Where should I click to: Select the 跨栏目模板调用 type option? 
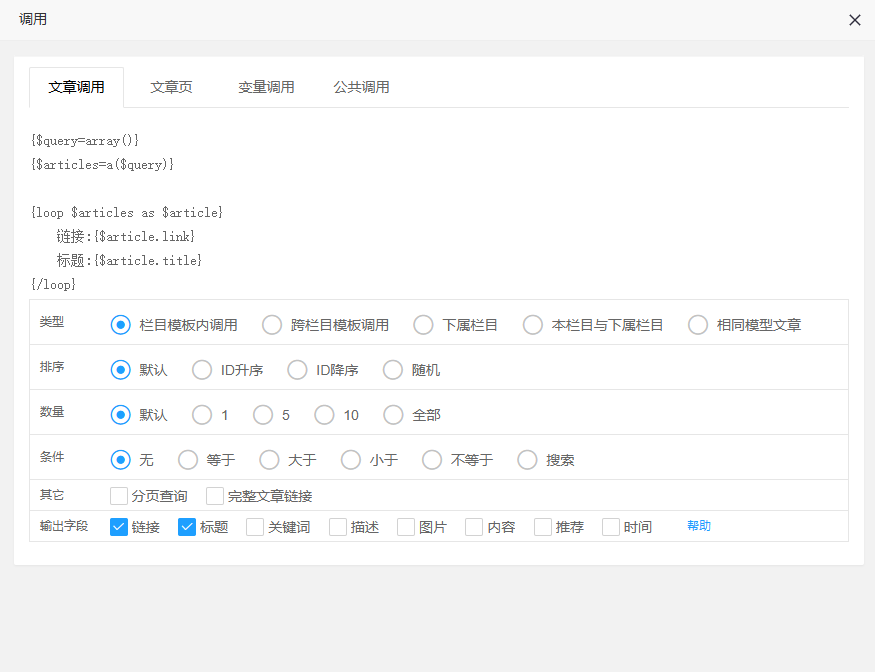click(x=272, y=325)
